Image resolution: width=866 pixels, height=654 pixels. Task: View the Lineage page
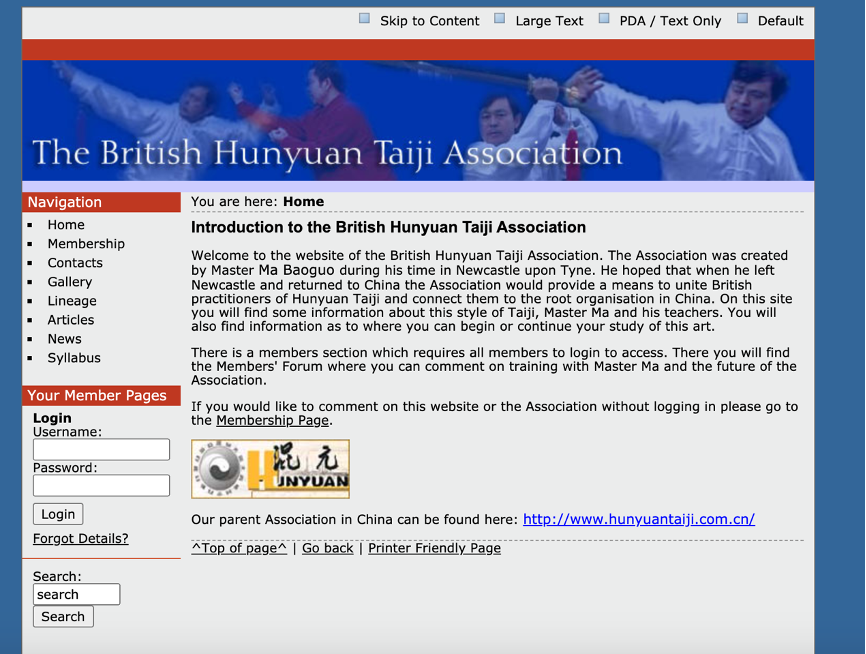[72, 301]
